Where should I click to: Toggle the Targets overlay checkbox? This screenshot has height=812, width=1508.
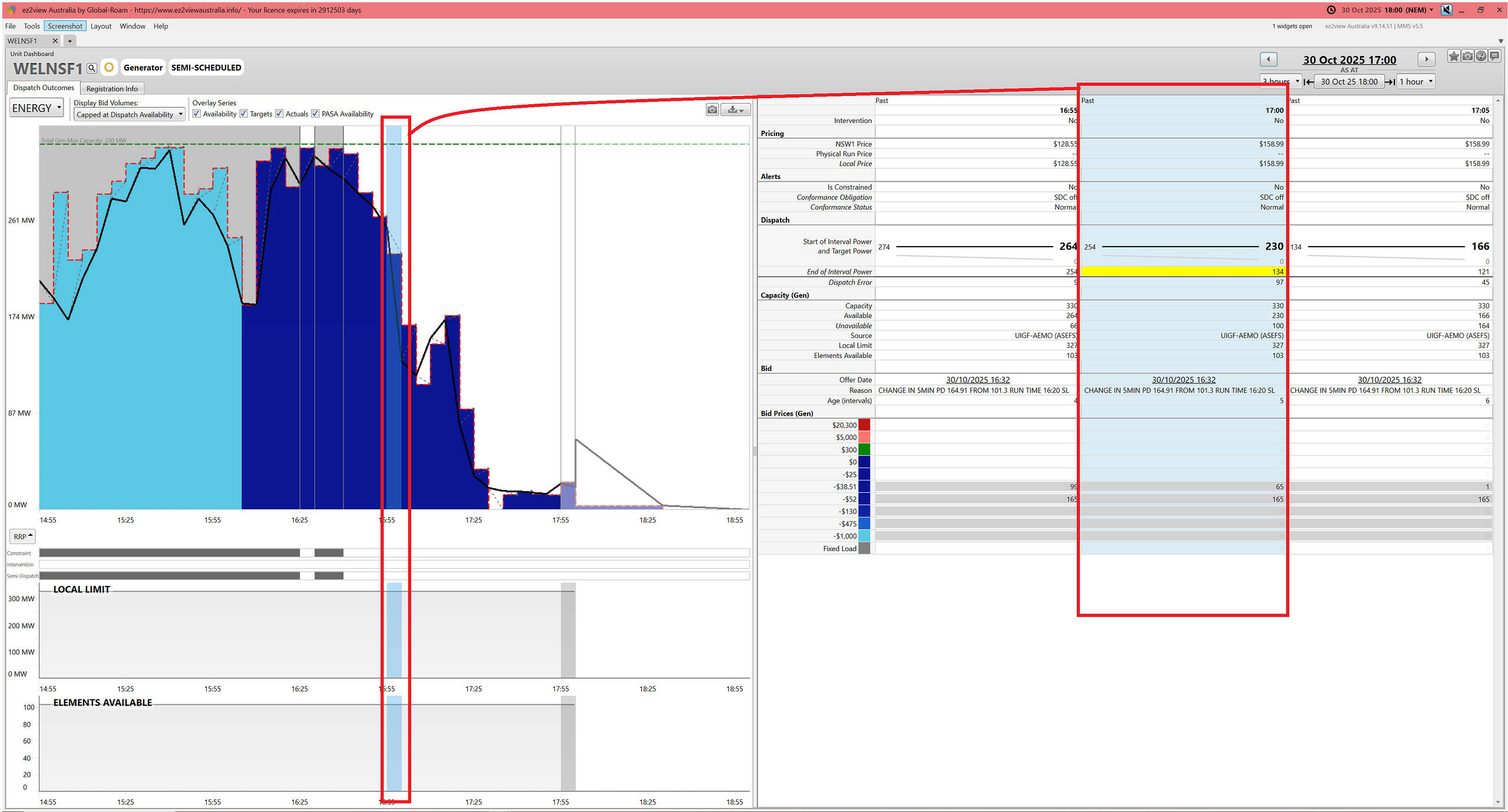[x=244, y=114]
